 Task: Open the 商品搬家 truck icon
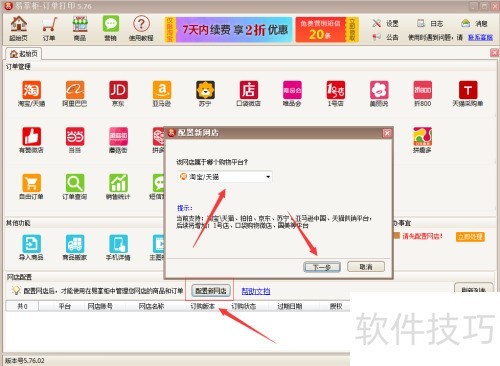(75, 248)
